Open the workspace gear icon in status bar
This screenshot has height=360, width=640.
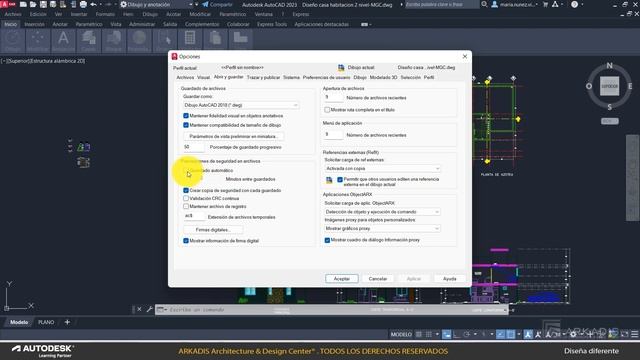coord(573,334)
